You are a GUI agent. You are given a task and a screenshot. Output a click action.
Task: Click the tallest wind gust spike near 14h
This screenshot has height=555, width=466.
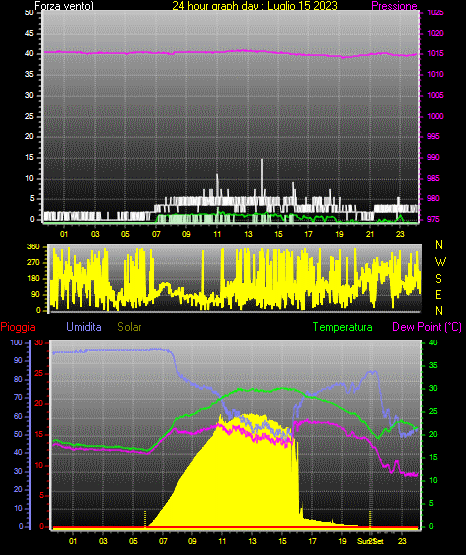[262, 177]
